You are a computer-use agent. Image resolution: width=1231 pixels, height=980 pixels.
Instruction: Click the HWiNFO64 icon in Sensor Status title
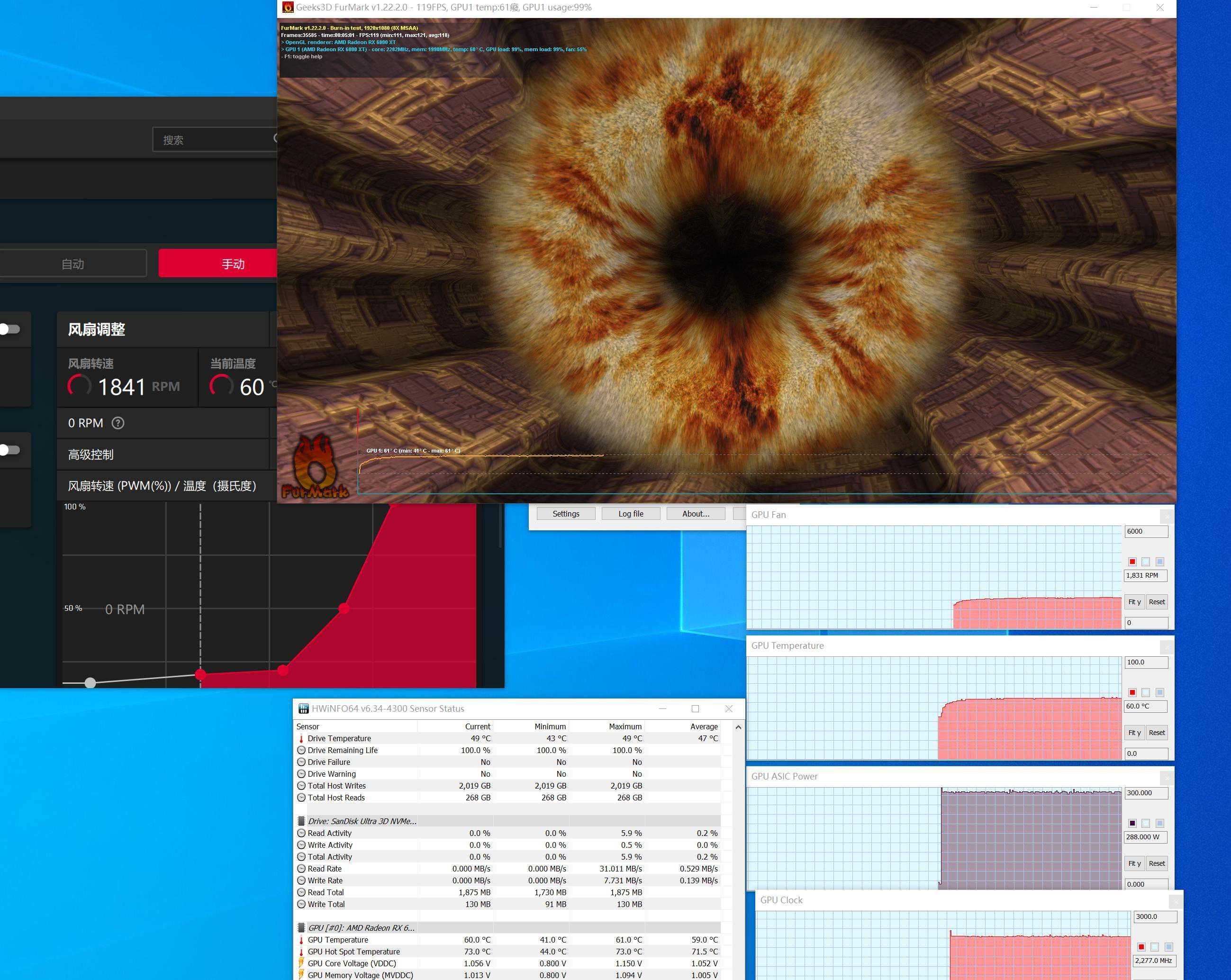pyautogui.click(x=303, y=709)
